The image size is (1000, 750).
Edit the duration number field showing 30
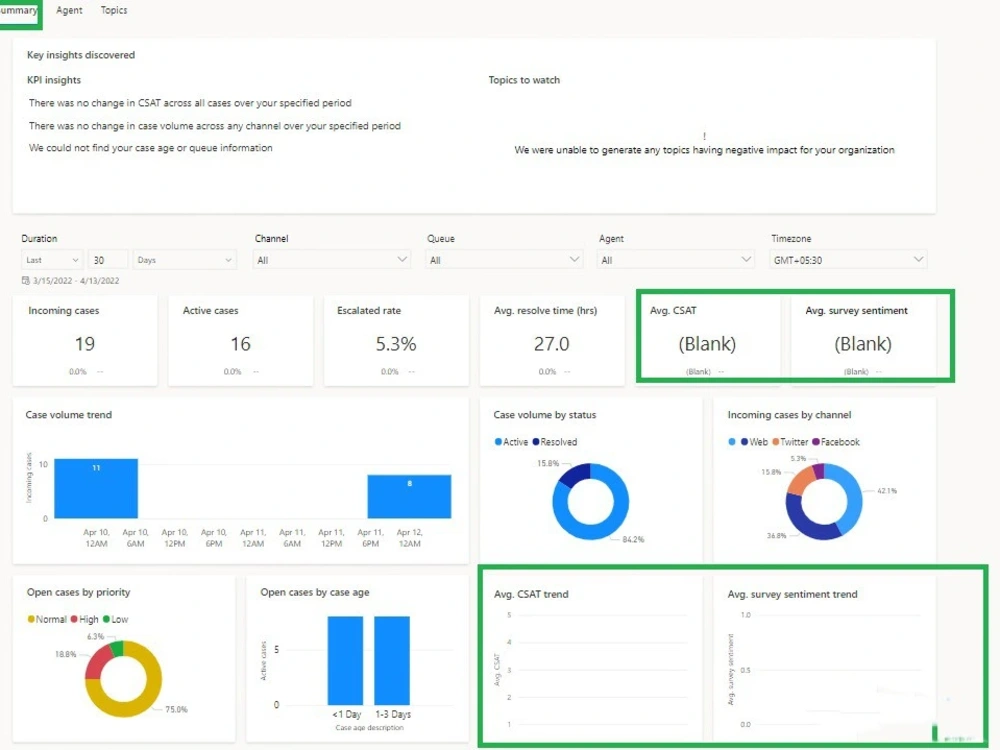tap(108, 260)
